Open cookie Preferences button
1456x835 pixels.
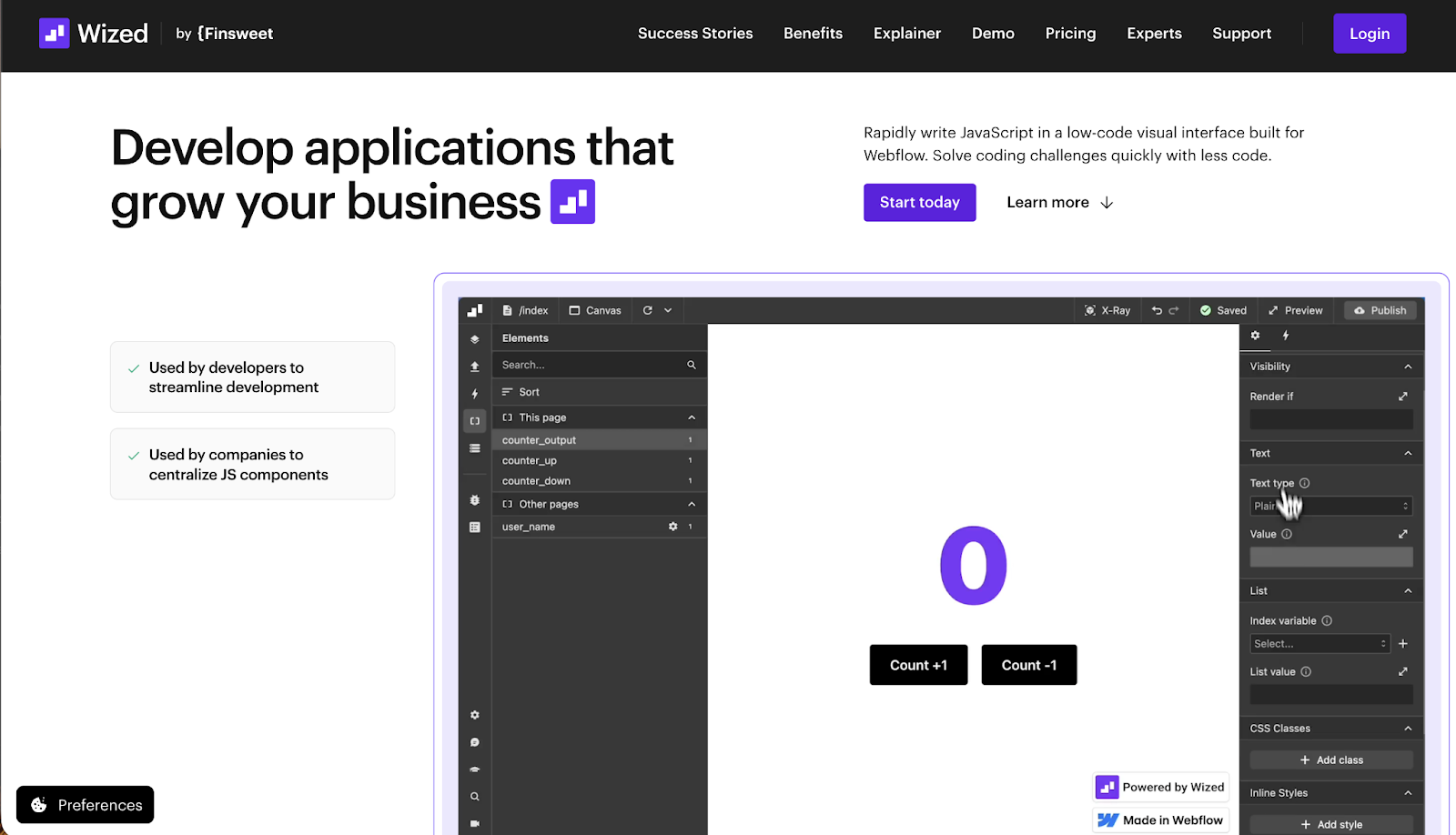coord(86,805)
